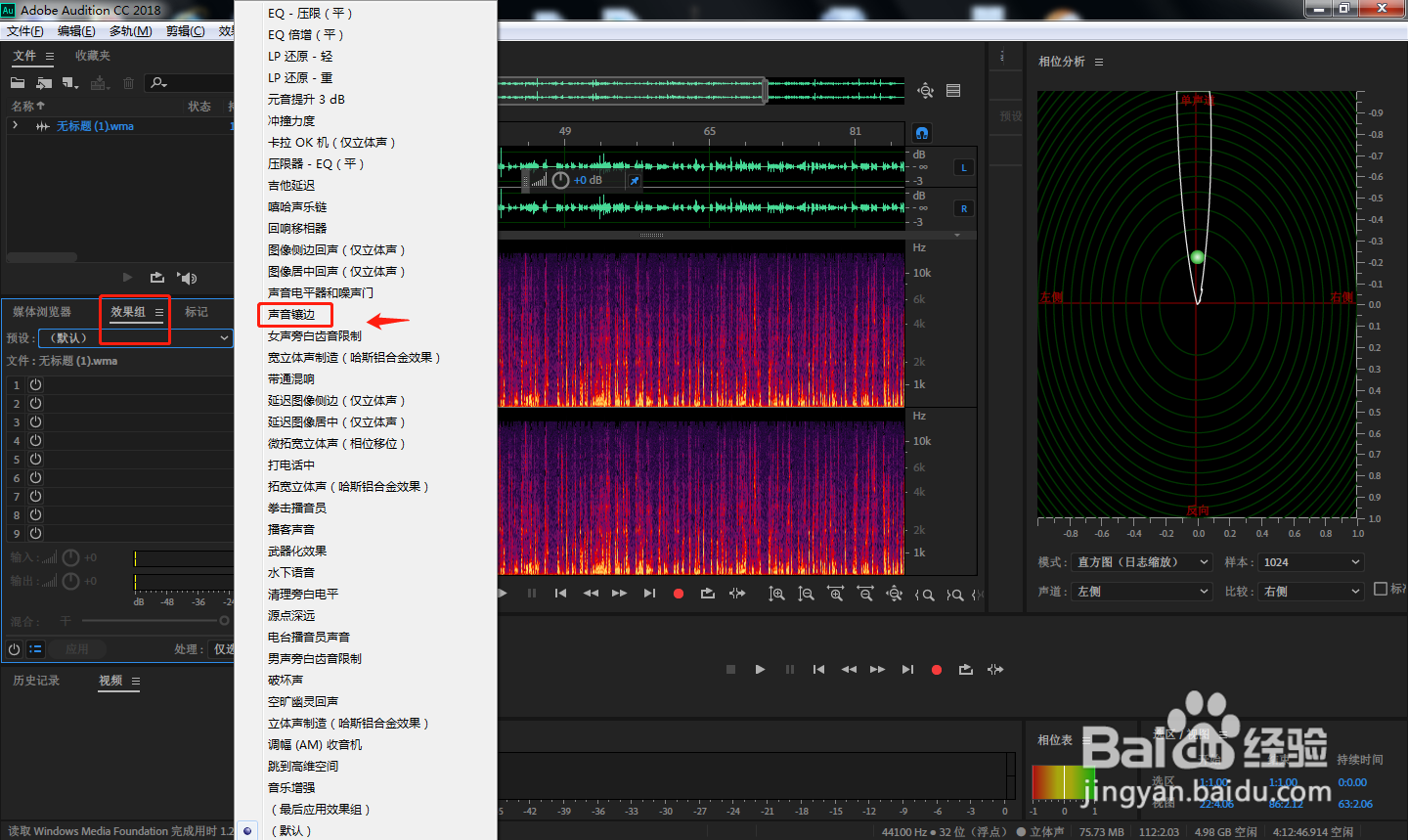Open the 比较 右侧 compare dropdown
Screen dimensions: 1408x840
(x=1310, y=592)
